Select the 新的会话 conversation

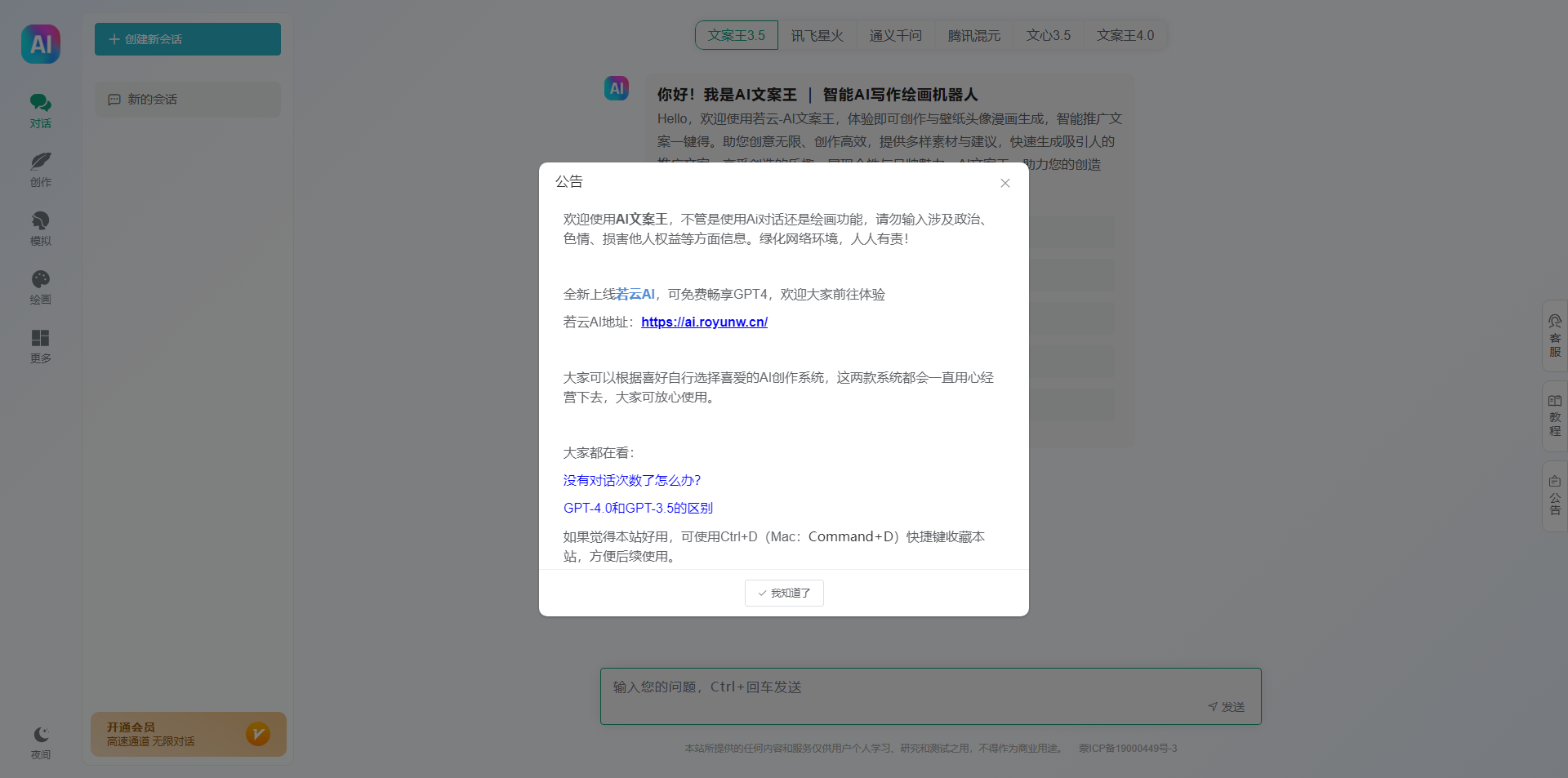coord(188,100)
